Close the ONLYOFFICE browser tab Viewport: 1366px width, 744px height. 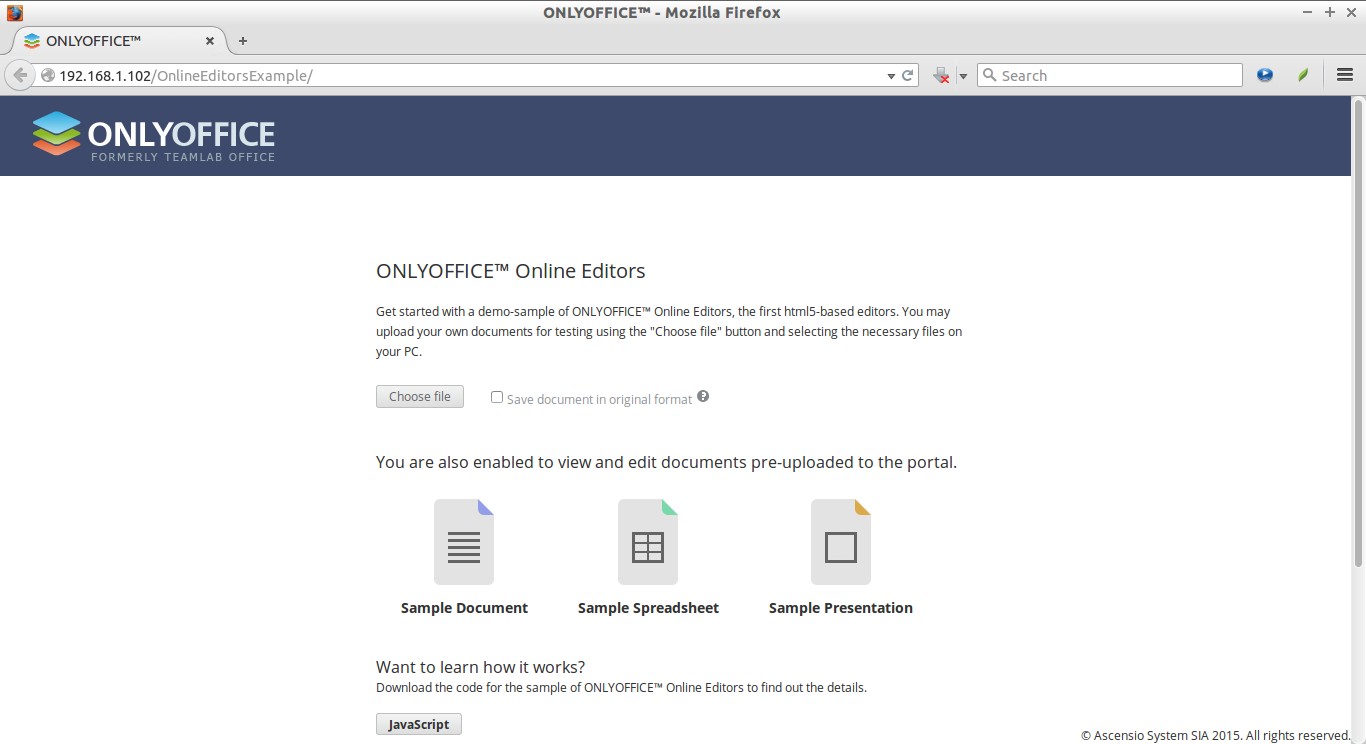pos(210,41)
